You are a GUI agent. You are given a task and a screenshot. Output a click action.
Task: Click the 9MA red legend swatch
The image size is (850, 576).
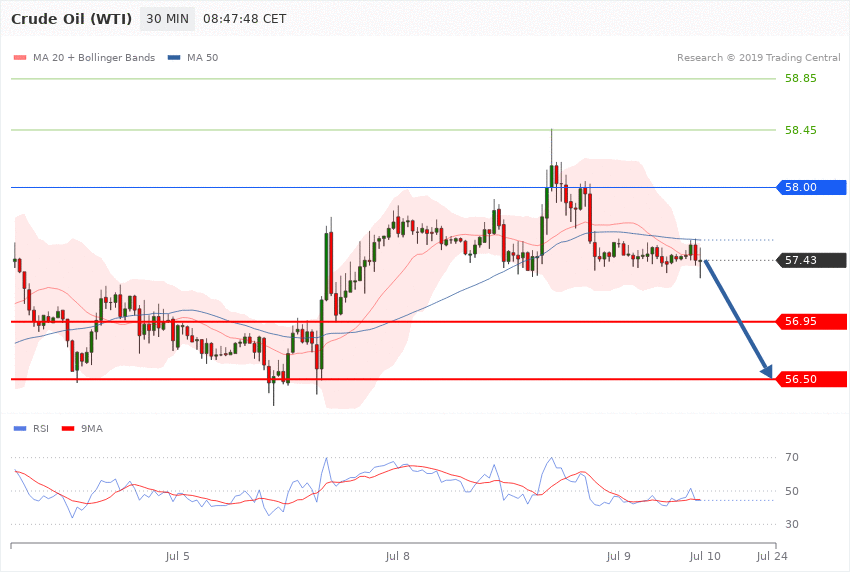coord(68,429)
